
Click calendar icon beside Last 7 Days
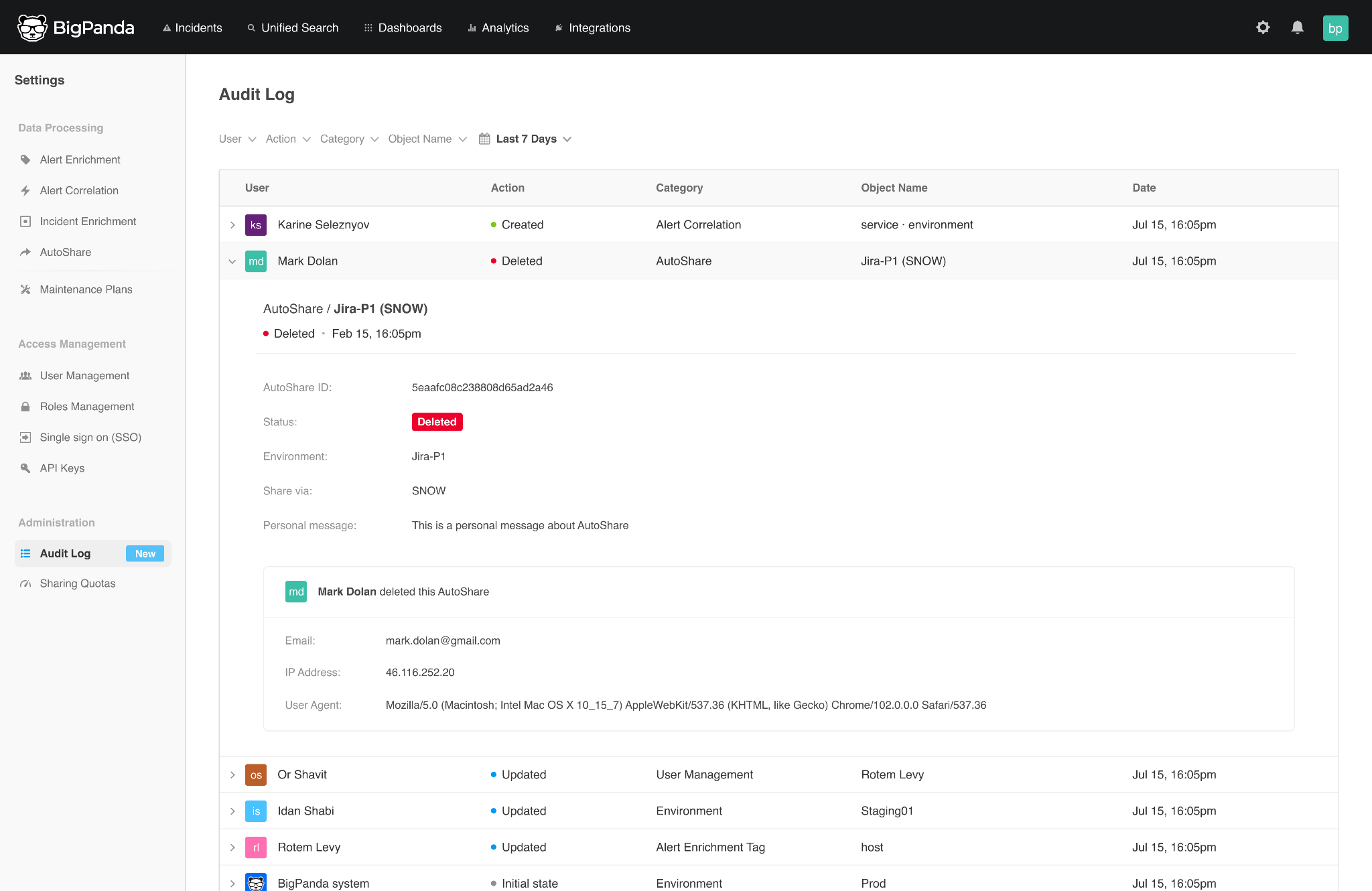click(484, 139)
